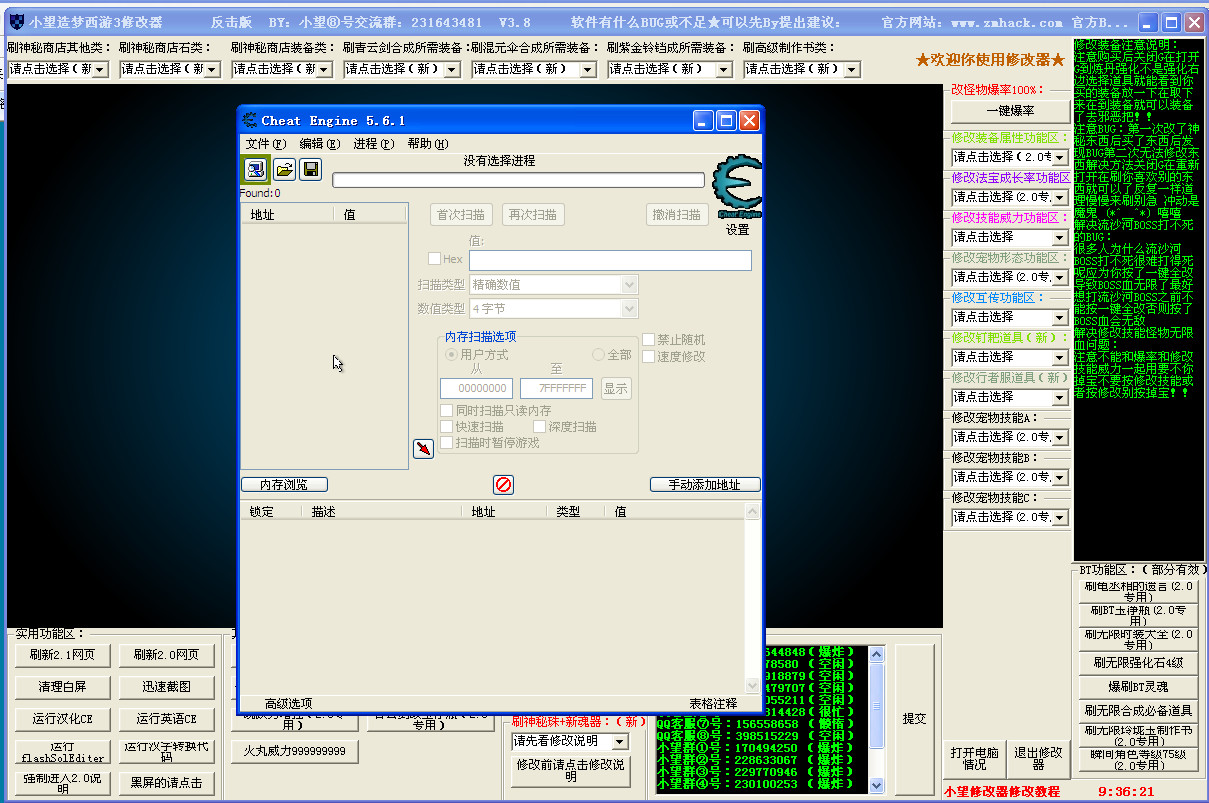This screenshot has width=1209, height=803.
Task: Click the 显示 button
Action: click(616, 389)
